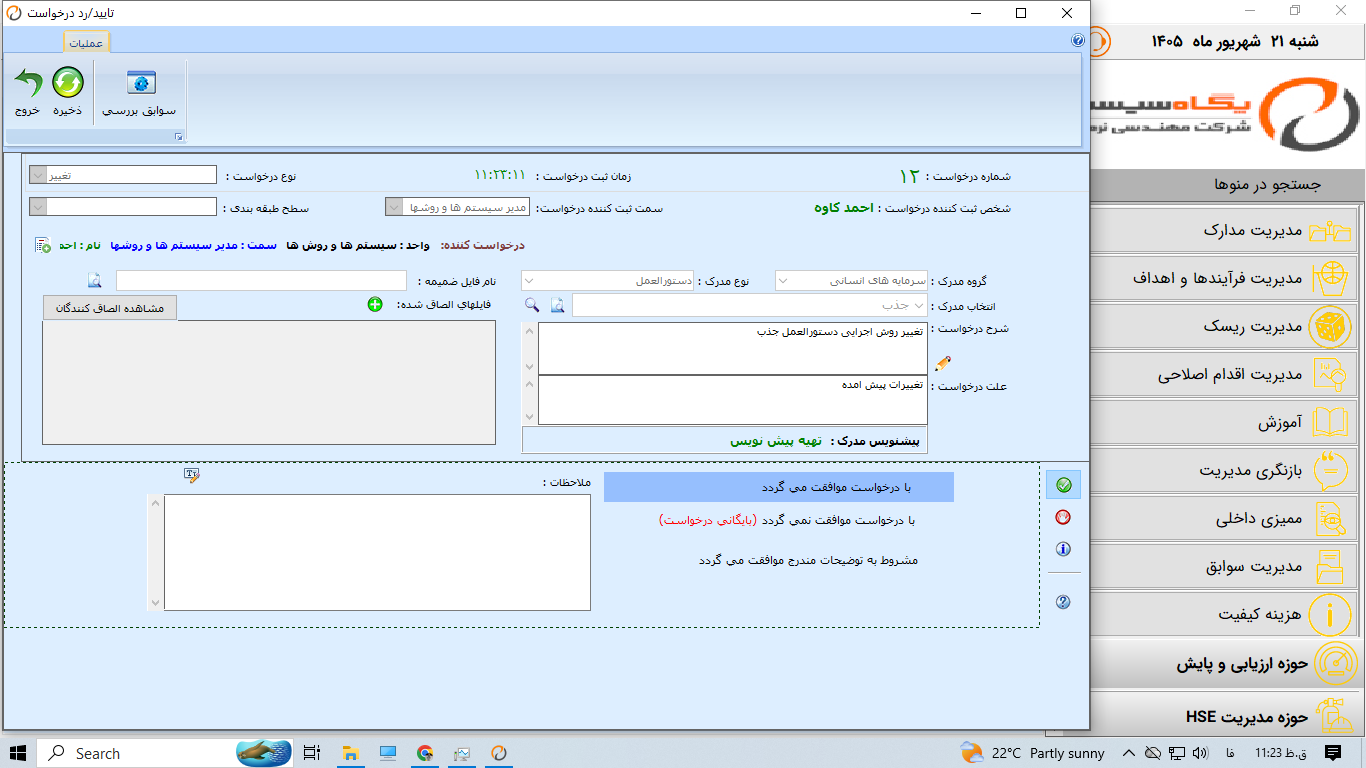This screenshot has height=768, width=1366.
Task: Click the weather 22°C Partly sunny widget
Action: (x=1033, y=753)
